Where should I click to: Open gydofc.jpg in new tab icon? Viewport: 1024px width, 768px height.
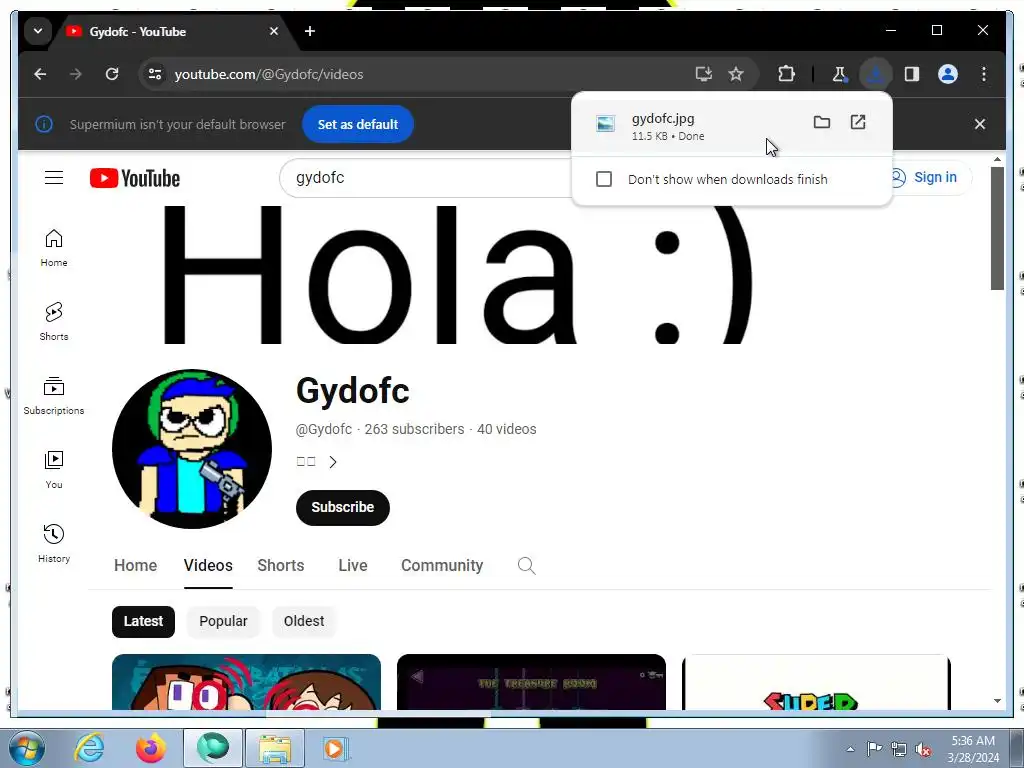[858, 122]
